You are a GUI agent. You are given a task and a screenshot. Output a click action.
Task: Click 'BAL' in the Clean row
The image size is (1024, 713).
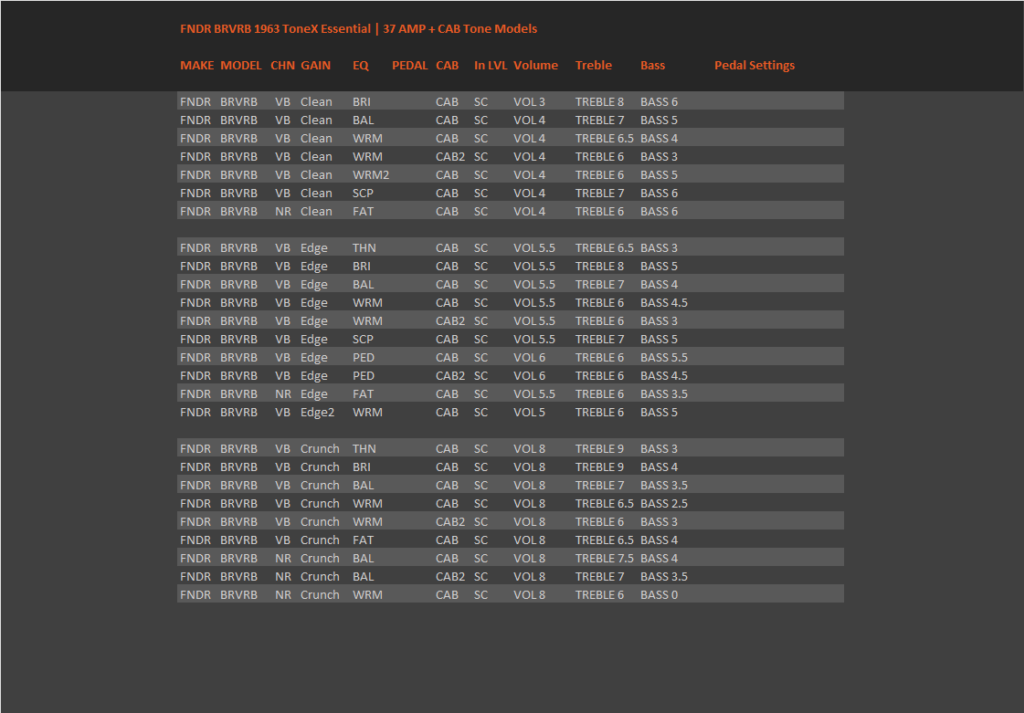[363, 120]
